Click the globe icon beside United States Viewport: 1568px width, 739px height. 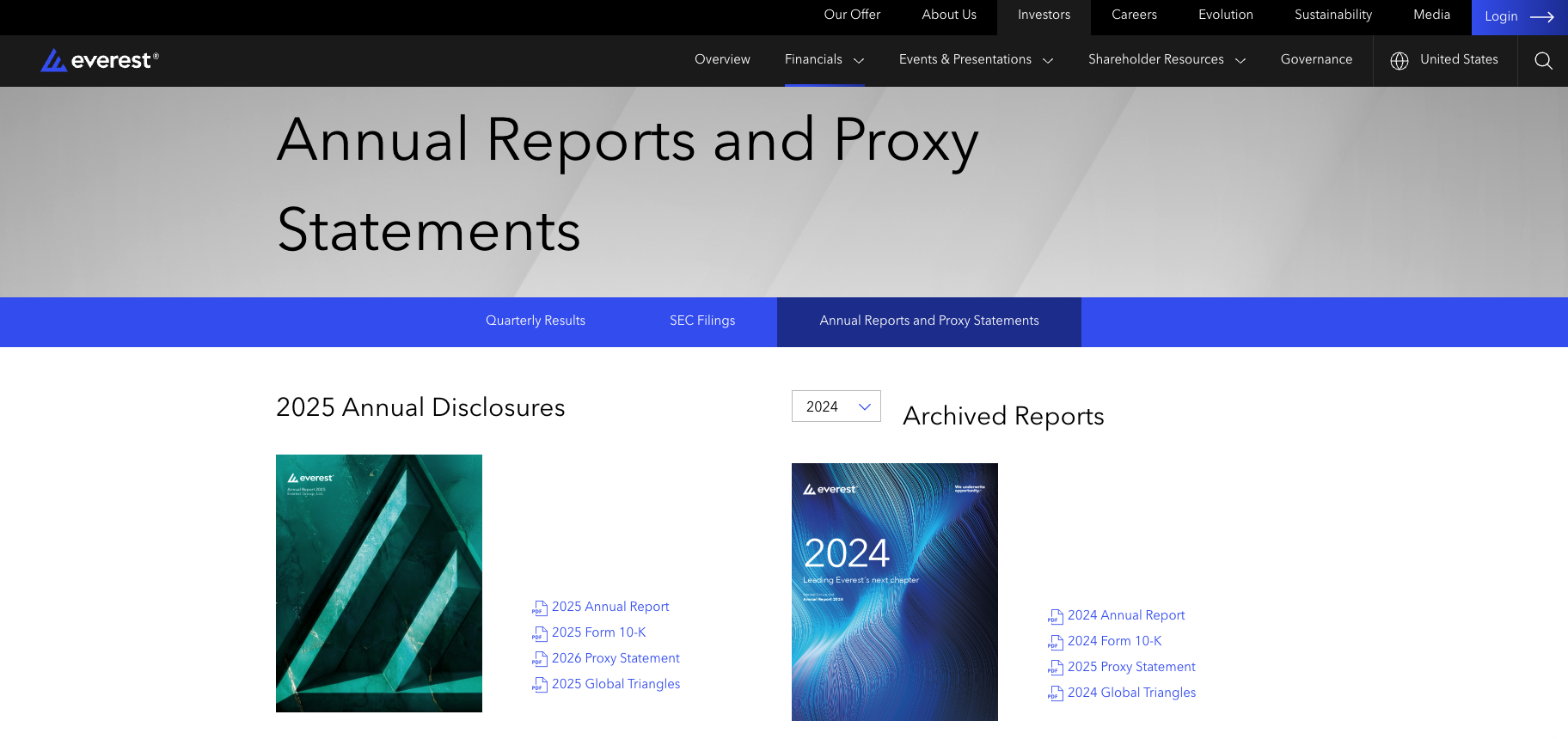[x=1400, y=60]
